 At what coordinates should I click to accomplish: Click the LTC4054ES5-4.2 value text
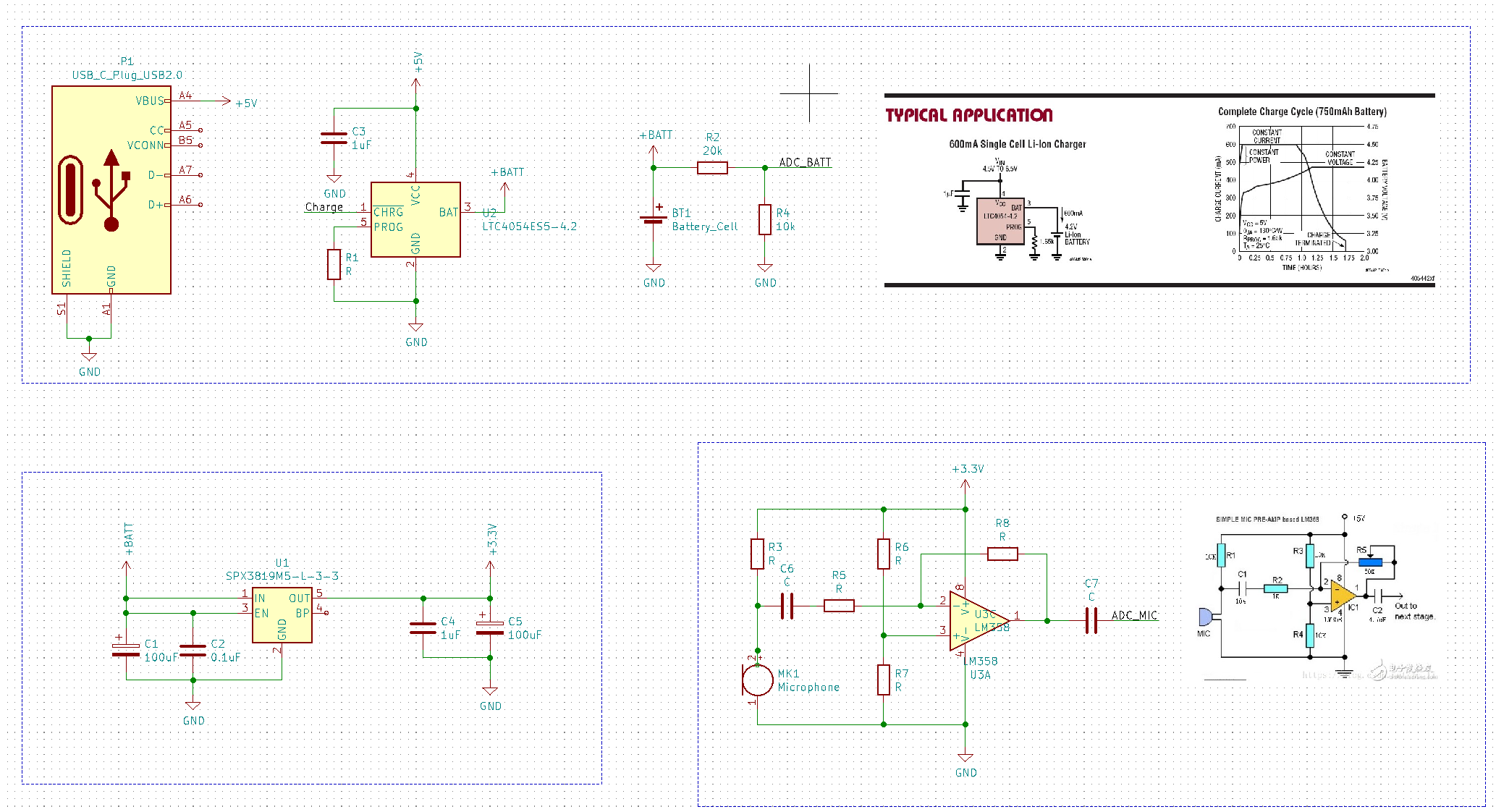pos(530,227)
